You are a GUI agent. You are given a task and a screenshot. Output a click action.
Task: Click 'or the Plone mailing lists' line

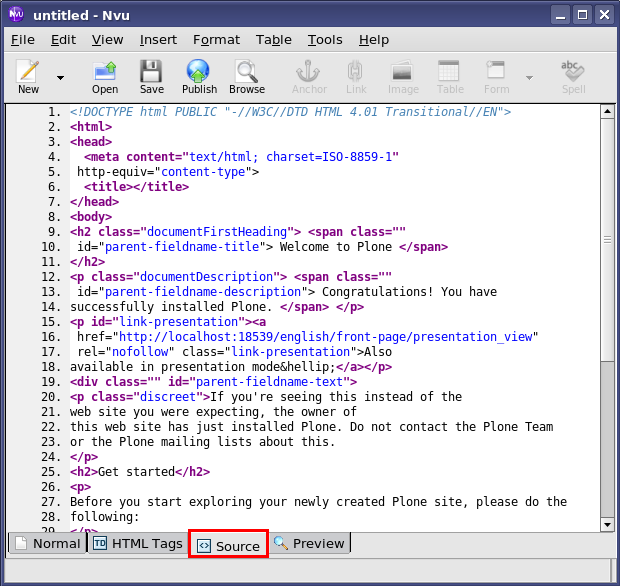(x=202, y=442)
